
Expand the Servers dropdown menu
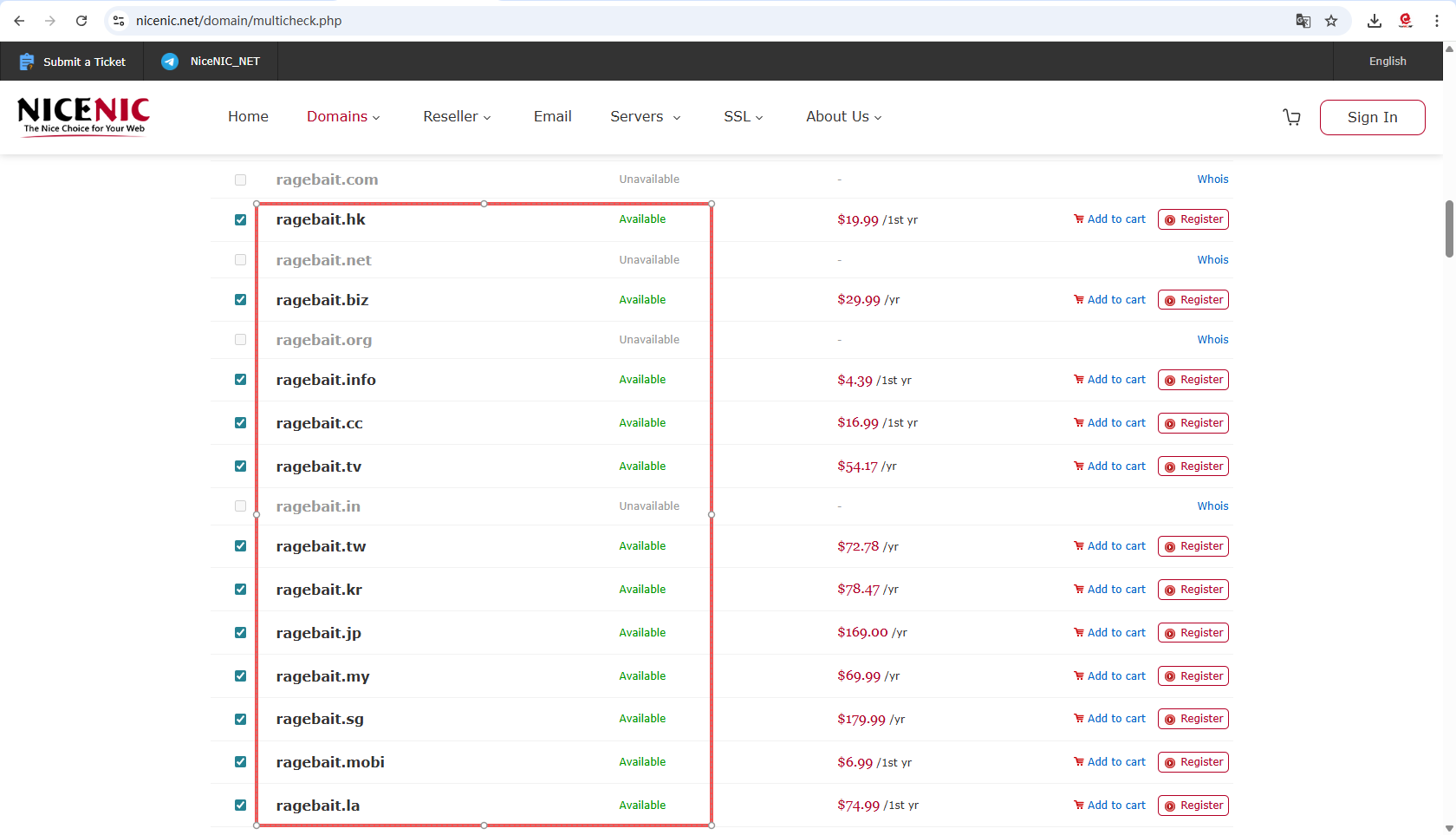645,117
